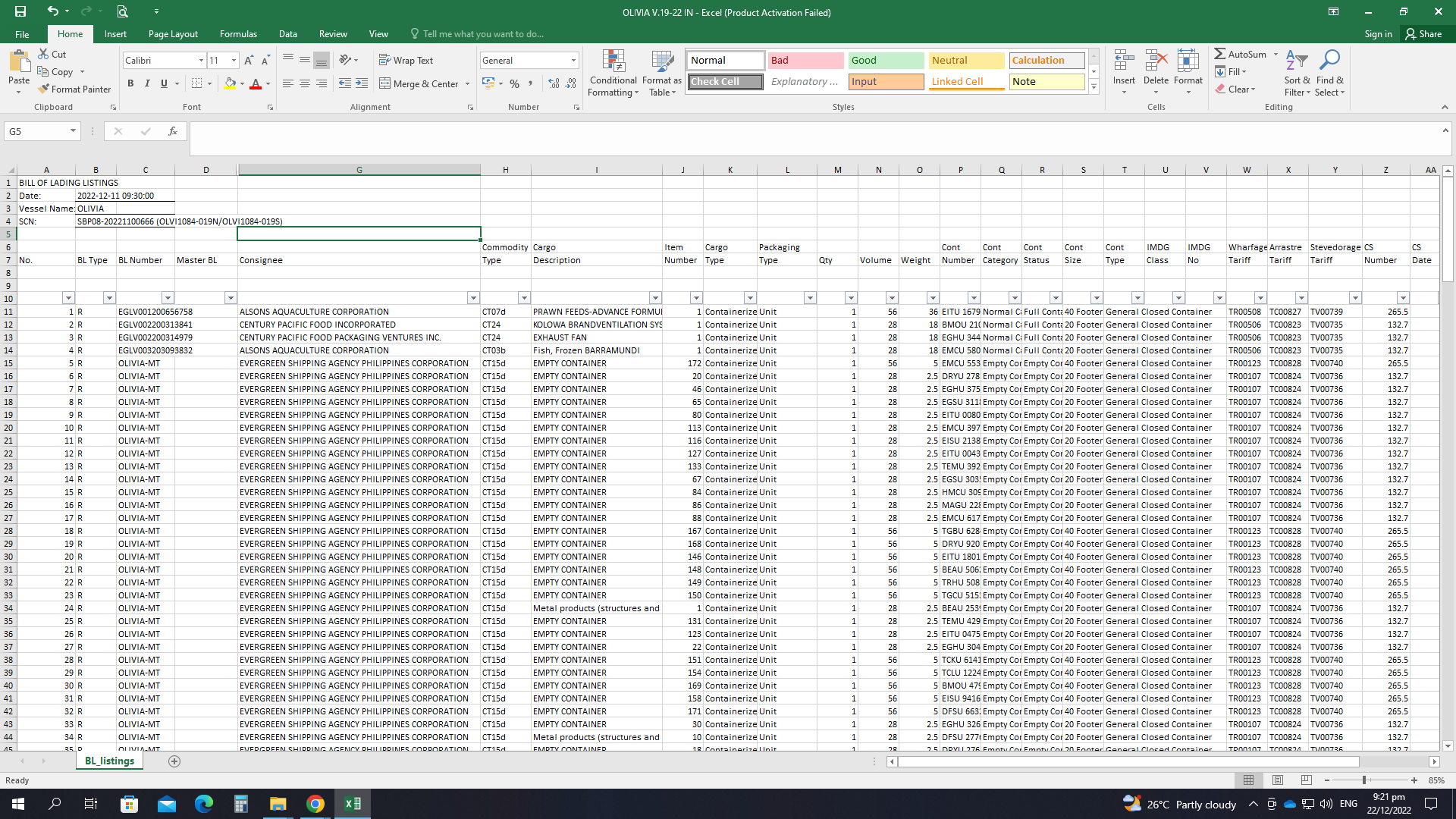Switch to Formulas tab

point(238,34)
